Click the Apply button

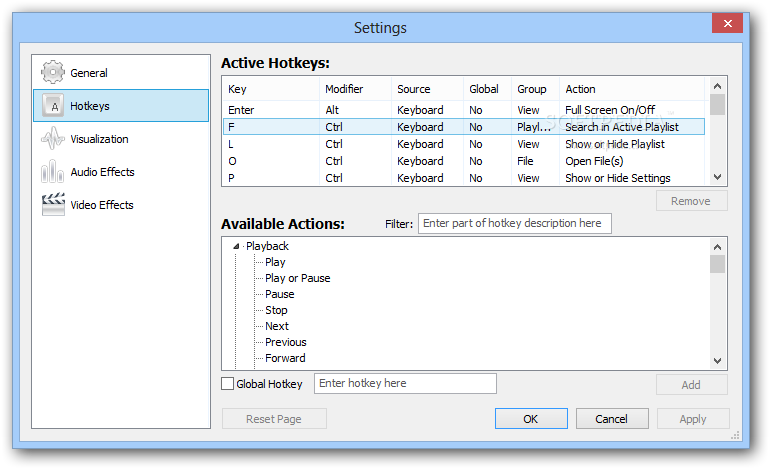693,419
